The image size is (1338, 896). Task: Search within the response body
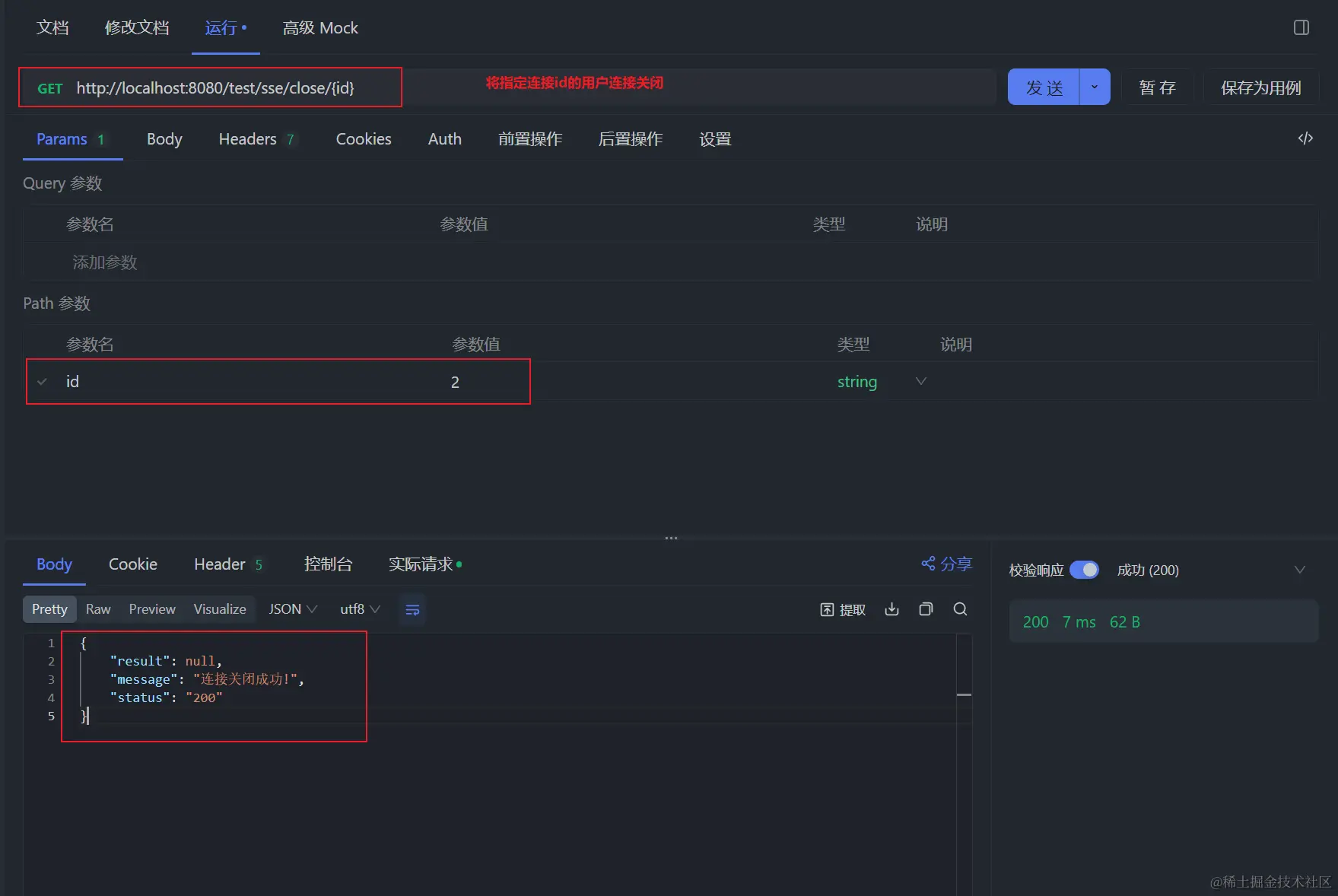[x=960, y=609]
